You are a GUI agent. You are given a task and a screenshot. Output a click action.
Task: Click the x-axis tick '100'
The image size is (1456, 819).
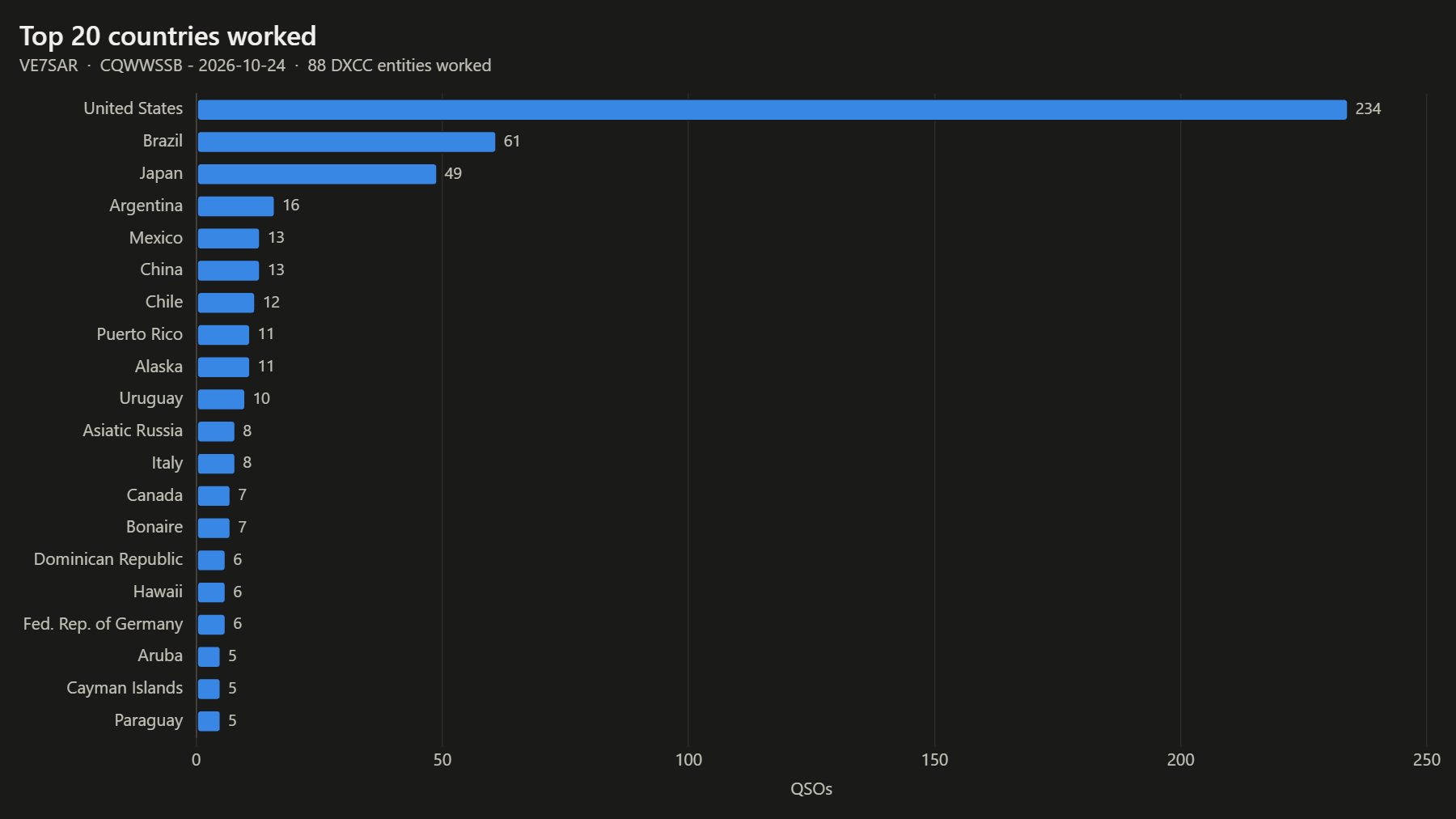pyautogui.click(x=688, y=760)
